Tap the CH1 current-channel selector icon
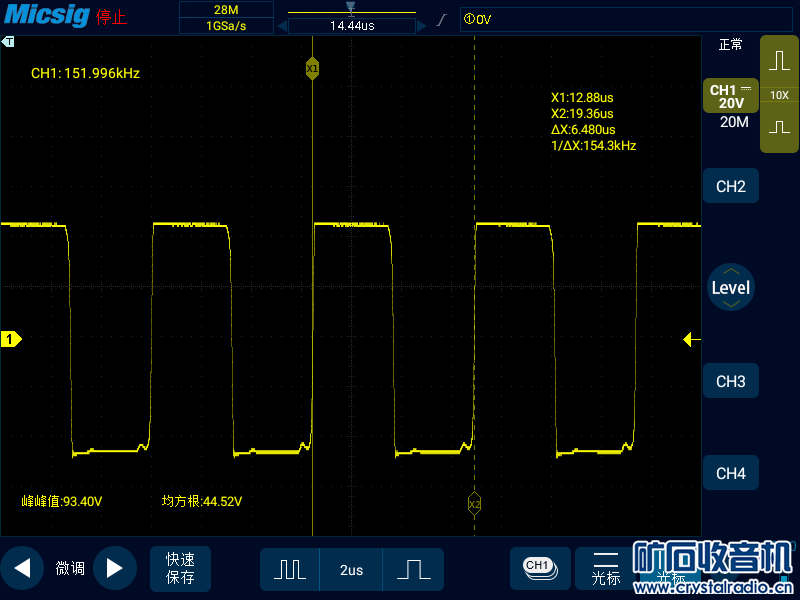This screenshot has height=600, width=800. pyautogui.click(x=539, y=567)
